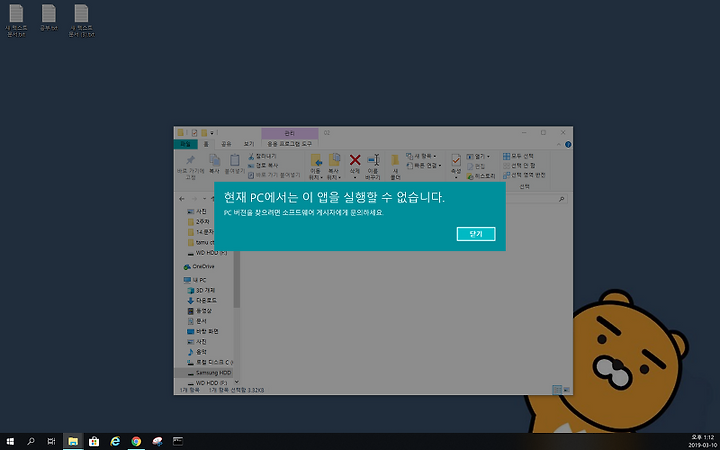The width and height of the screenshot is (720, 450).
Task: Click 경로 복사 in the clipboard group
Action: click(263, 165)
